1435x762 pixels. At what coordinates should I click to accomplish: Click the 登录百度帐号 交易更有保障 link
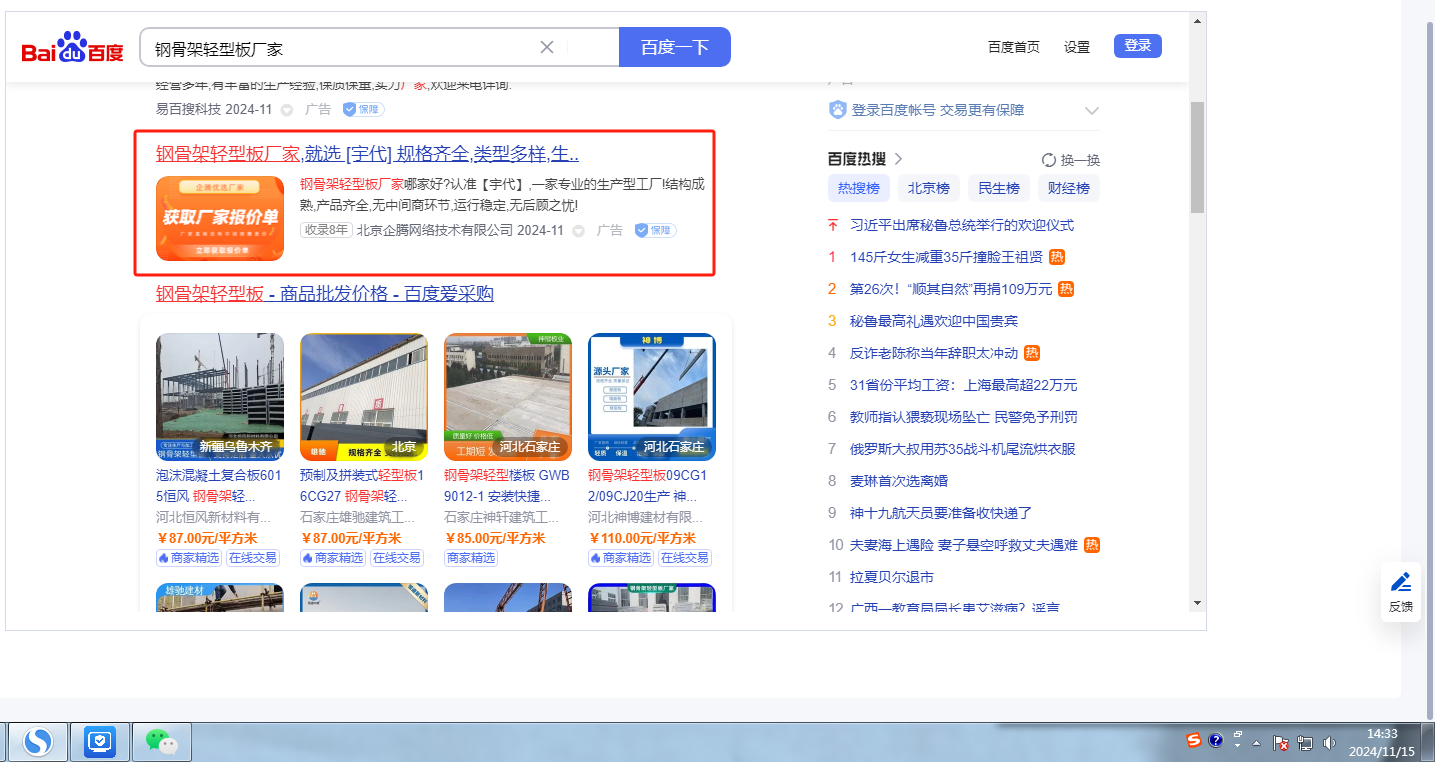[x=937, y=110]
